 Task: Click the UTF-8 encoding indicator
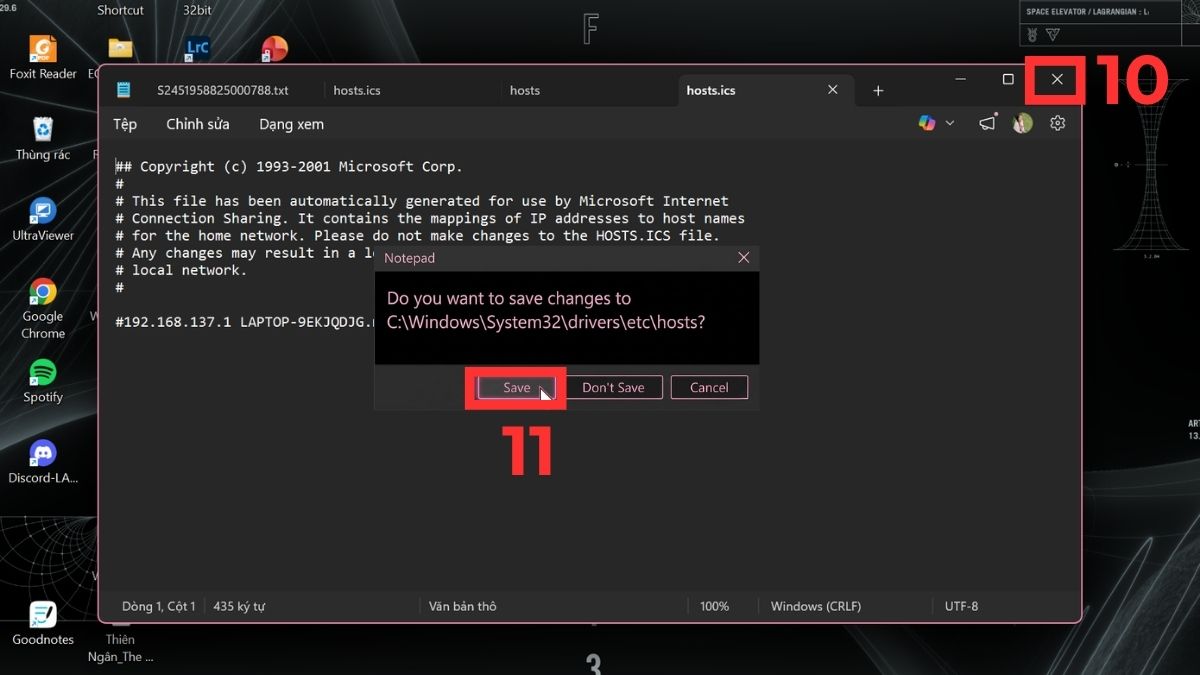coord(962,606)
